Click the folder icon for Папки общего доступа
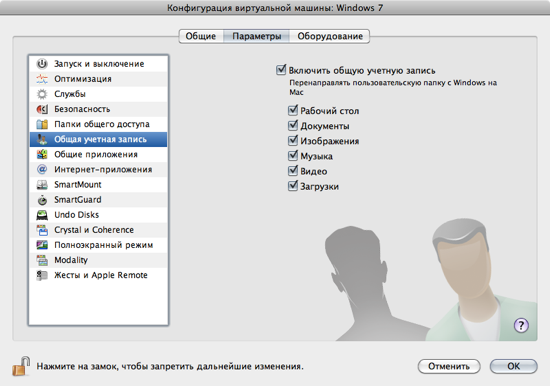Viewport: 550px width, 386px height. coord(42,124)
